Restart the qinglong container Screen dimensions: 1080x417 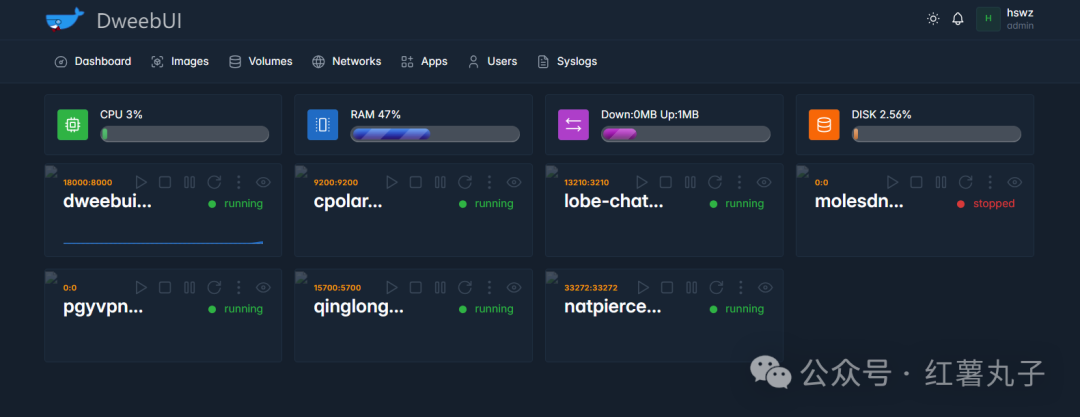coord(465,287)
